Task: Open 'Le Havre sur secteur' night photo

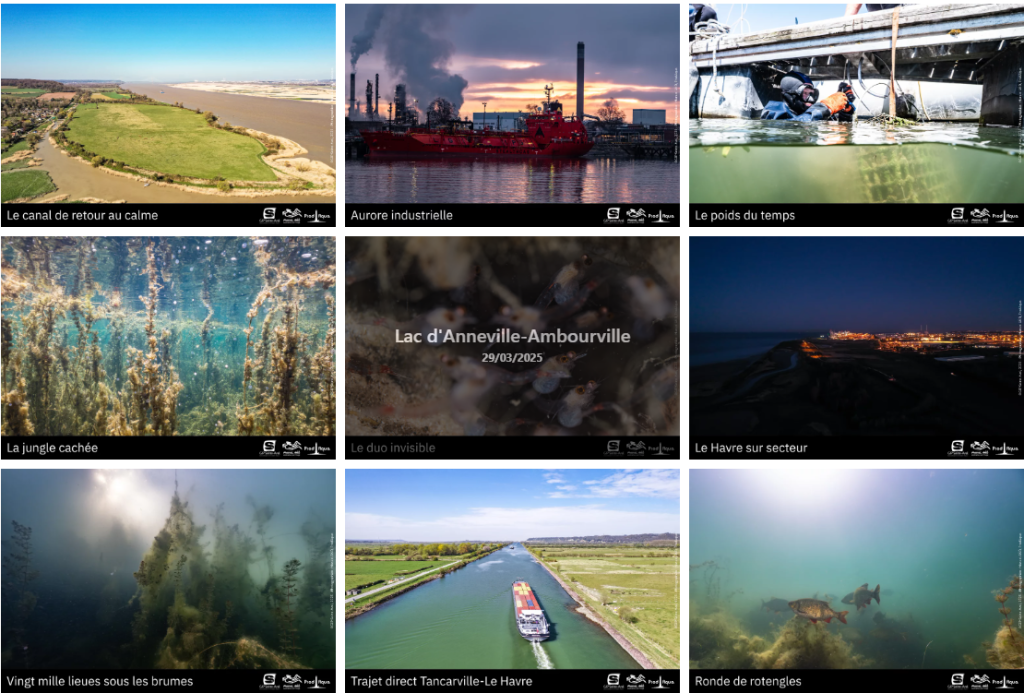Action: click(856, 336)
